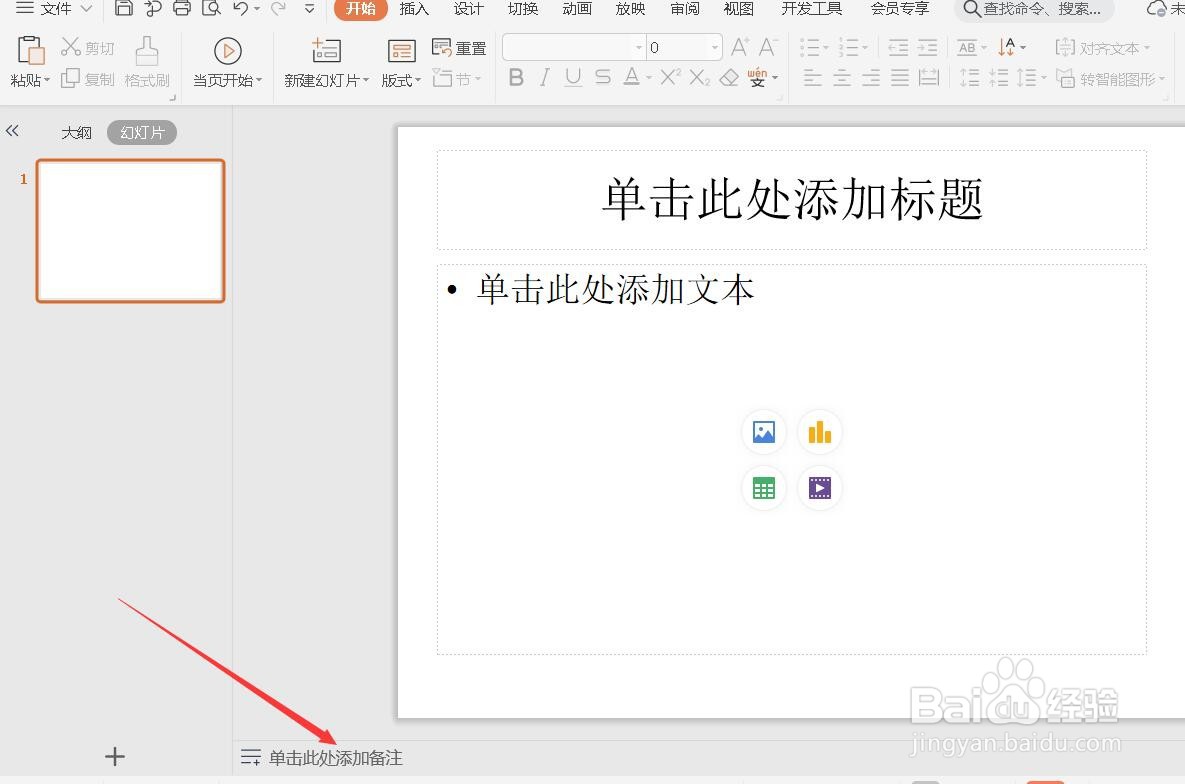The image size is (1185, 784).
Task: Switch to the Transitions (切换) tab
Action: pos(522,9)
